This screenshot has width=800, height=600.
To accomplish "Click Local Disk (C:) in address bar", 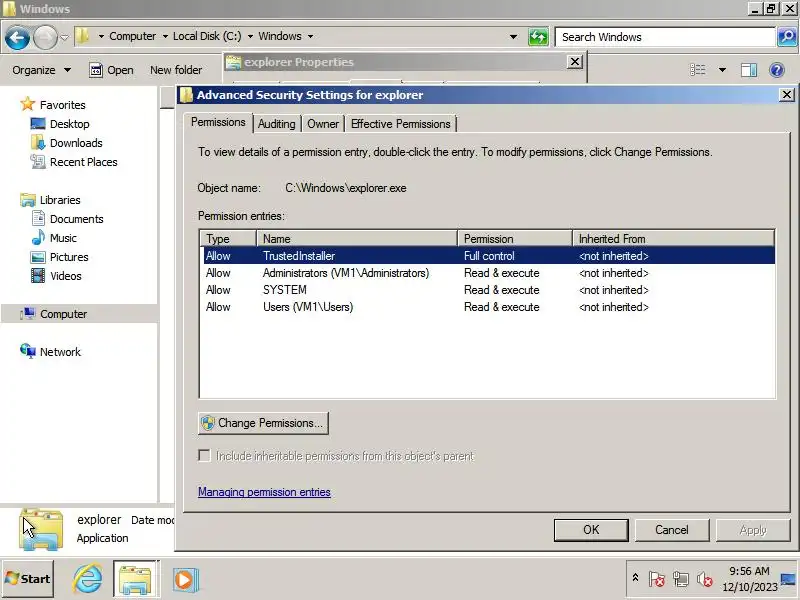I will coord(207,36).
